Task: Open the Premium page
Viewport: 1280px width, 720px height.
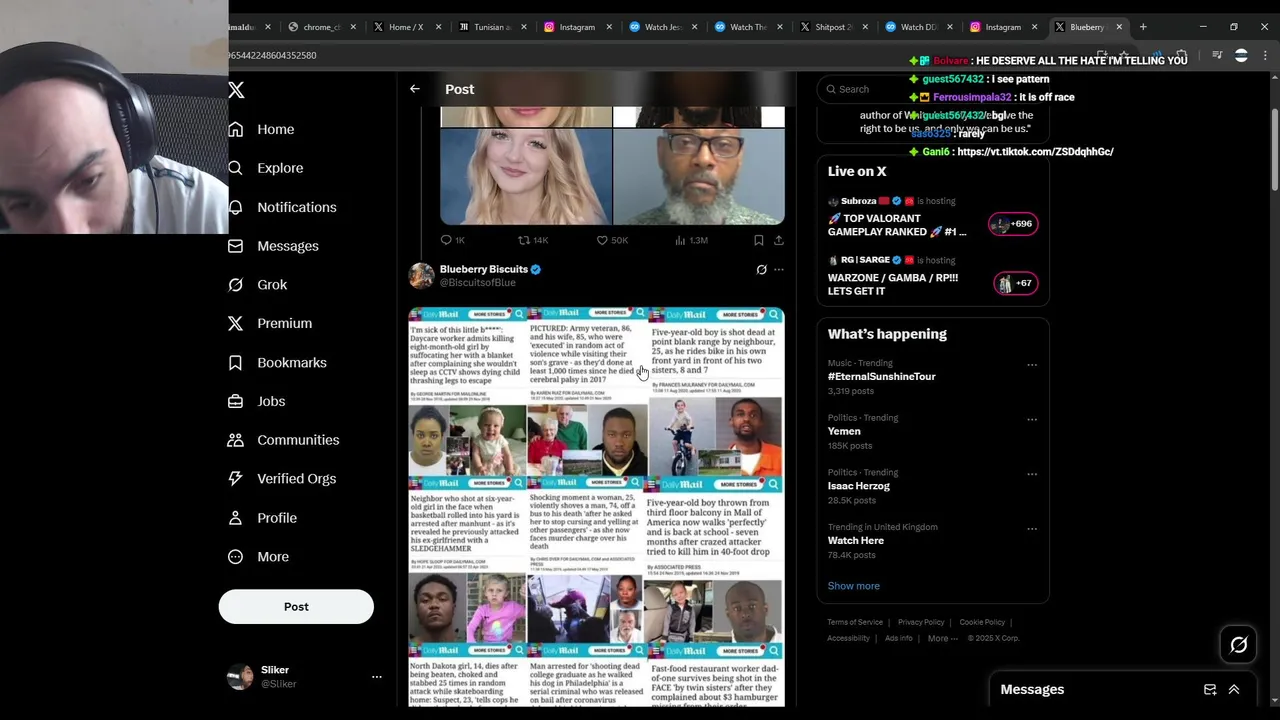Action: click(270, 323)
